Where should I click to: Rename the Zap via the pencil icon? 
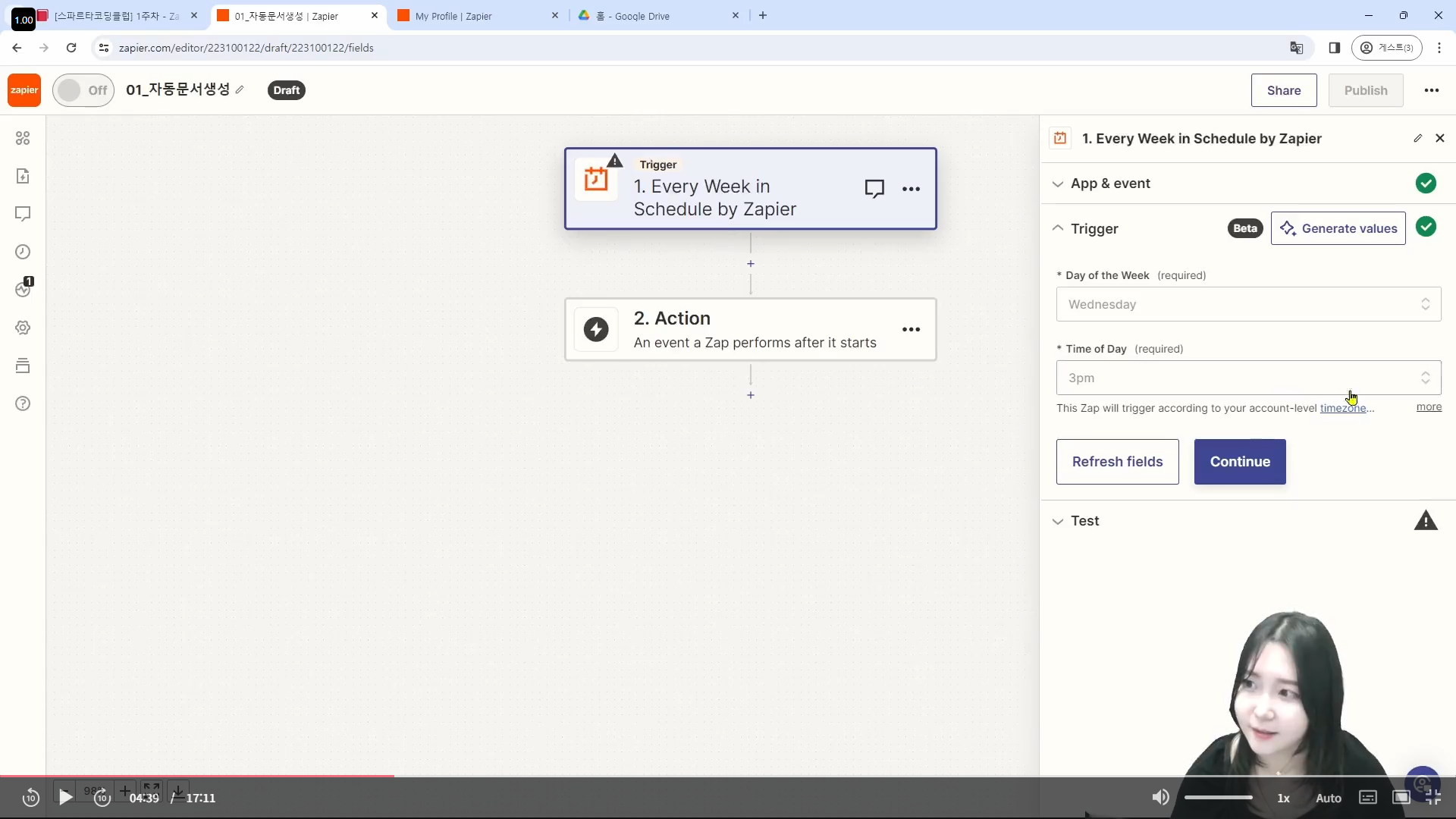pos(240,89)
